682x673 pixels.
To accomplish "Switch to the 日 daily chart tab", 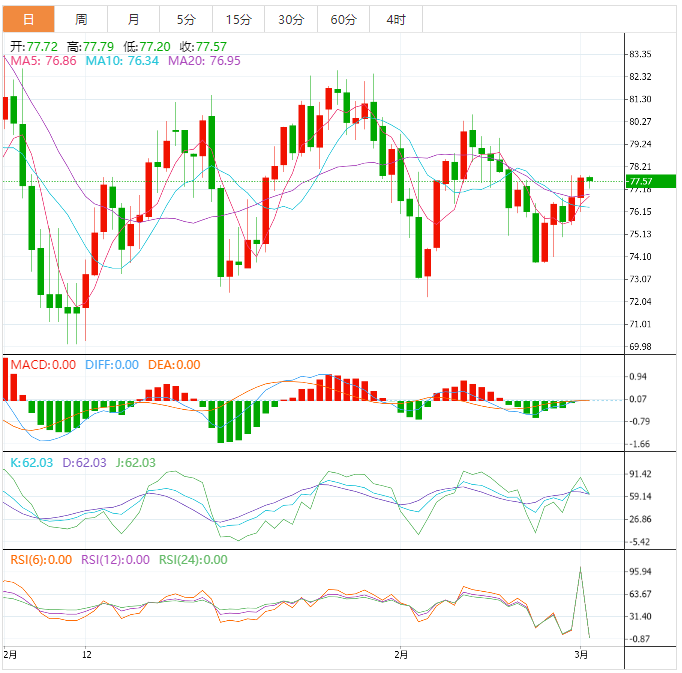I will [28, 20].
